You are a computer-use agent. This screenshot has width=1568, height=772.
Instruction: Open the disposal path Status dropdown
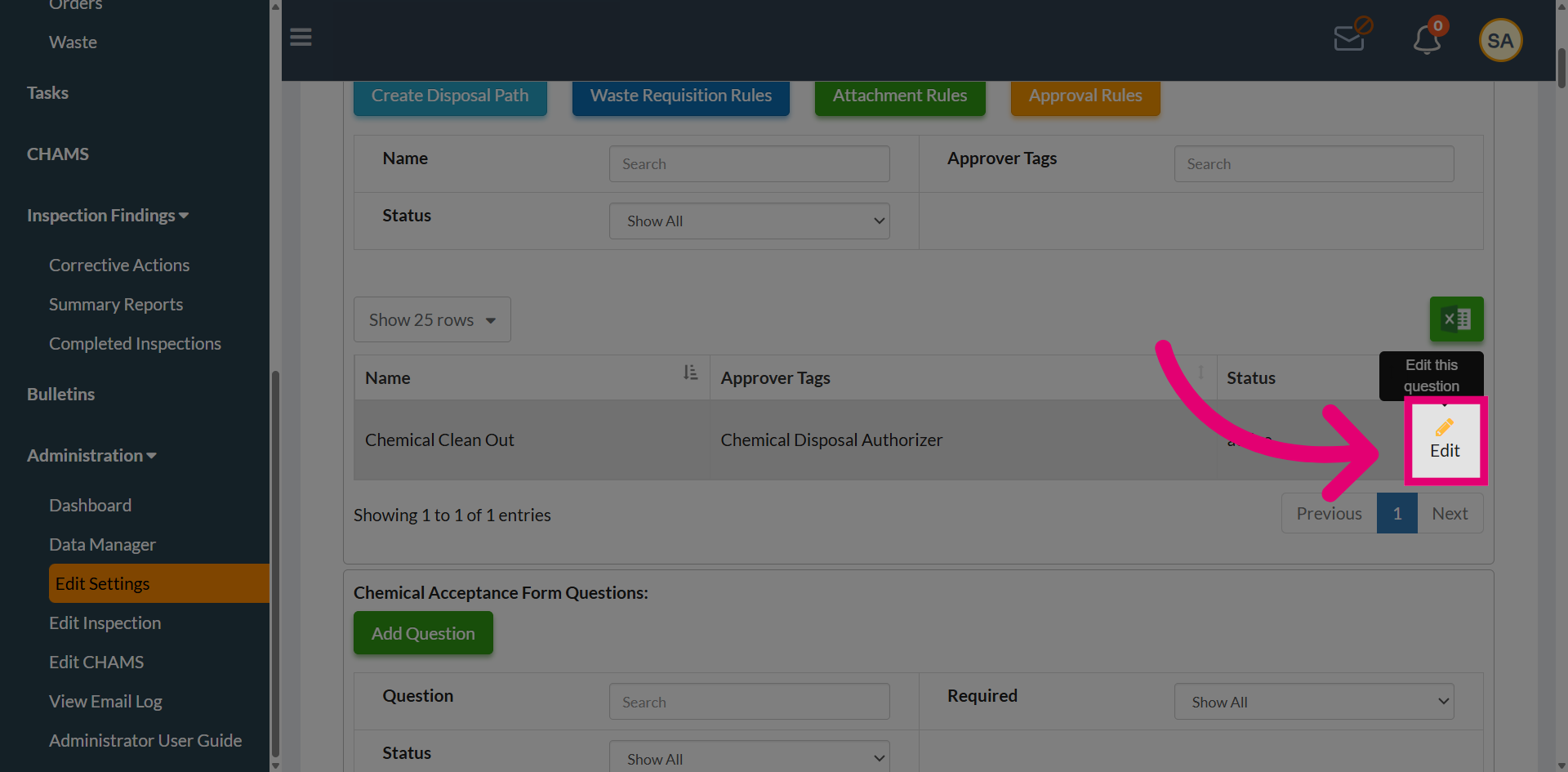pyautogui.click(x=749, y=221)
